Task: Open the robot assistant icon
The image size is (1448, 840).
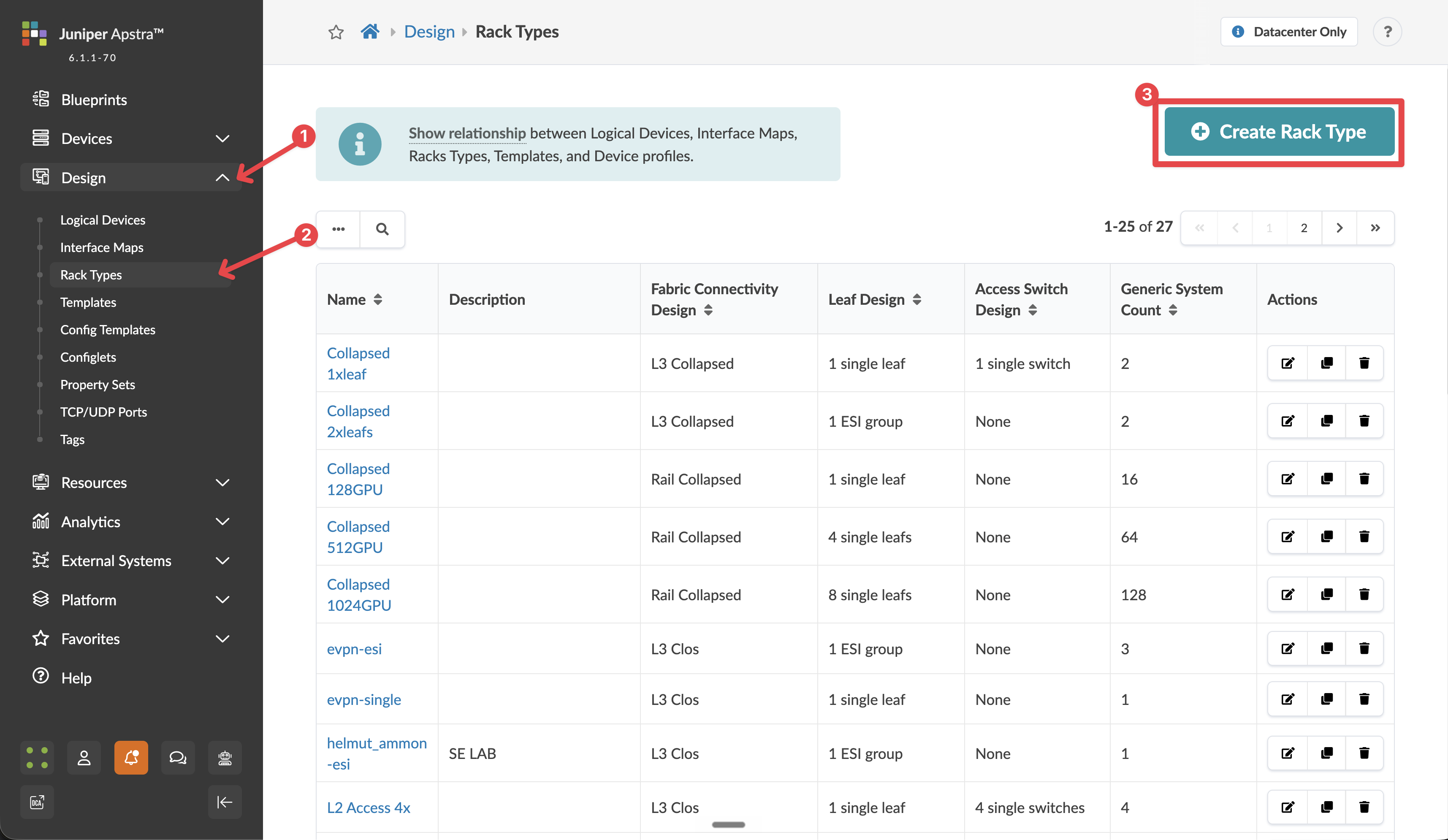Action: click(x=225, y=757)
